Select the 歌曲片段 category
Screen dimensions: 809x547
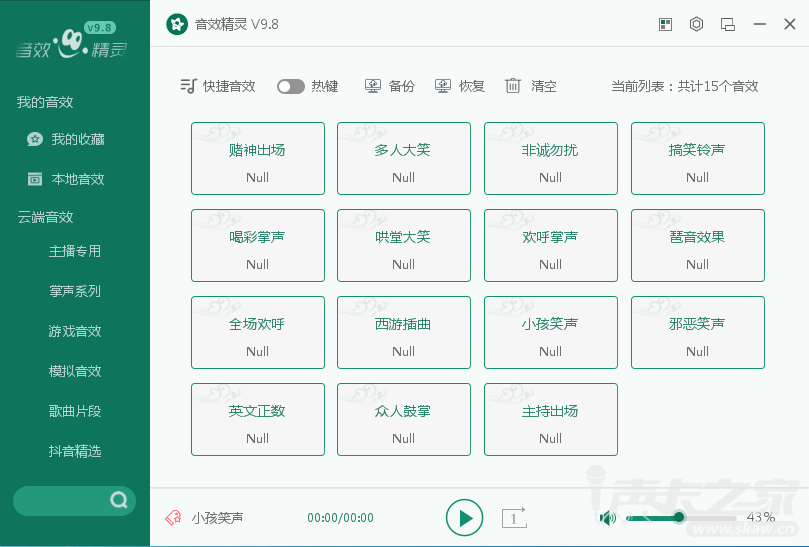[75, 411]
